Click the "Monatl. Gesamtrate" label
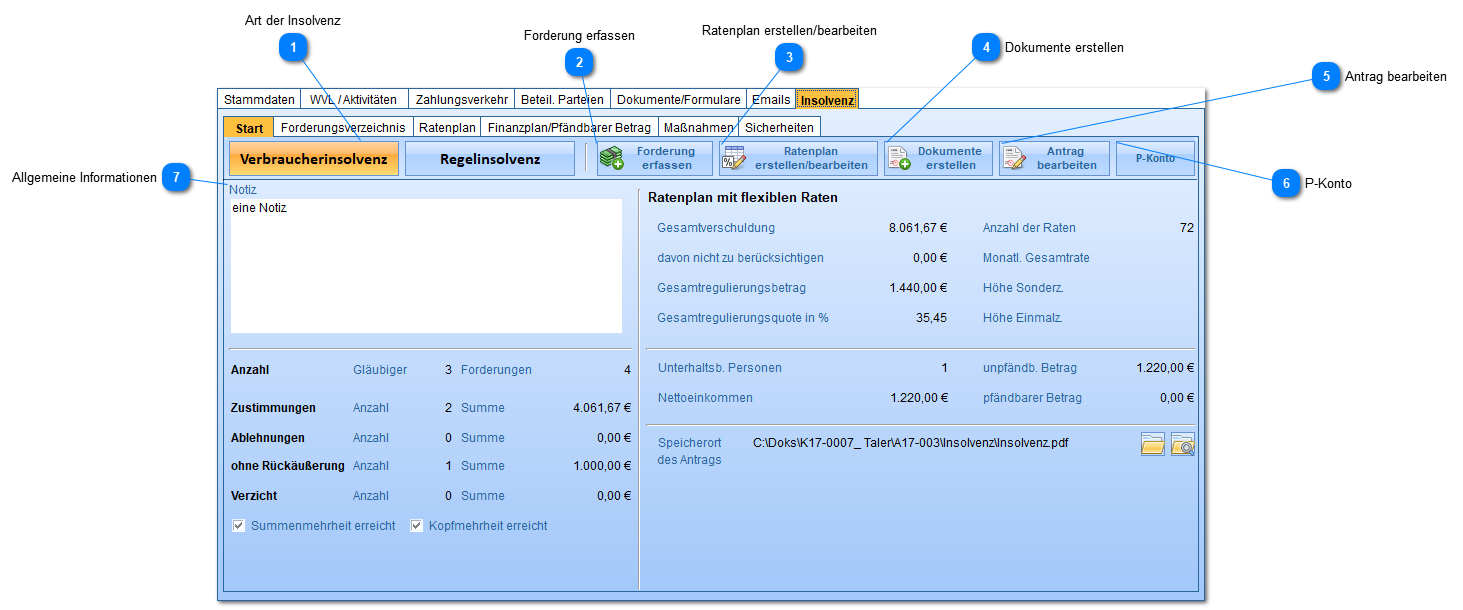 [1036, 258]
